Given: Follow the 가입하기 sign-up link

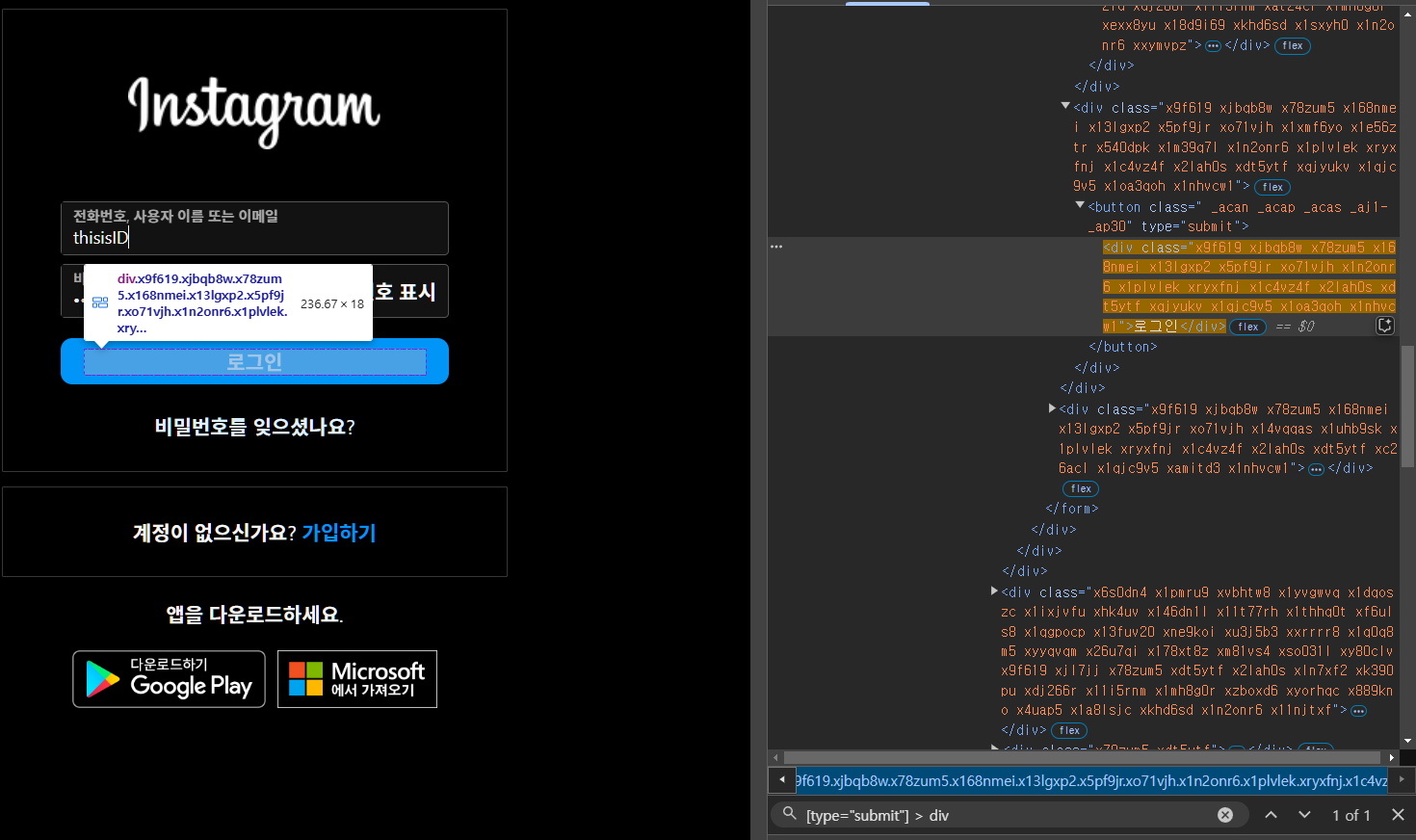Looking at the screenshot, I should click(x=339, y=533).
